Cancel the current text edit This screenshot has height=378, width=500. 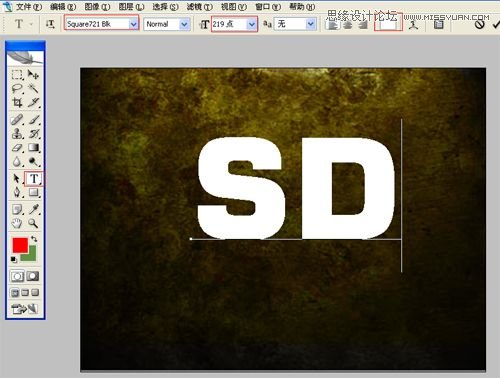(480, 24)
